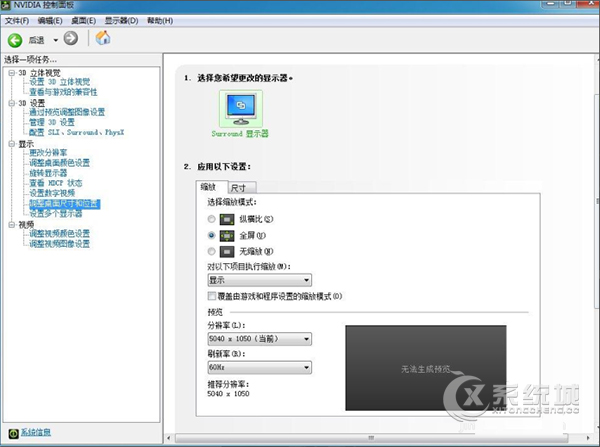The width and height of the screenshot is (600, 447).
Task: Open 查看 HDCP 状态 link
Action: (56, 183)
